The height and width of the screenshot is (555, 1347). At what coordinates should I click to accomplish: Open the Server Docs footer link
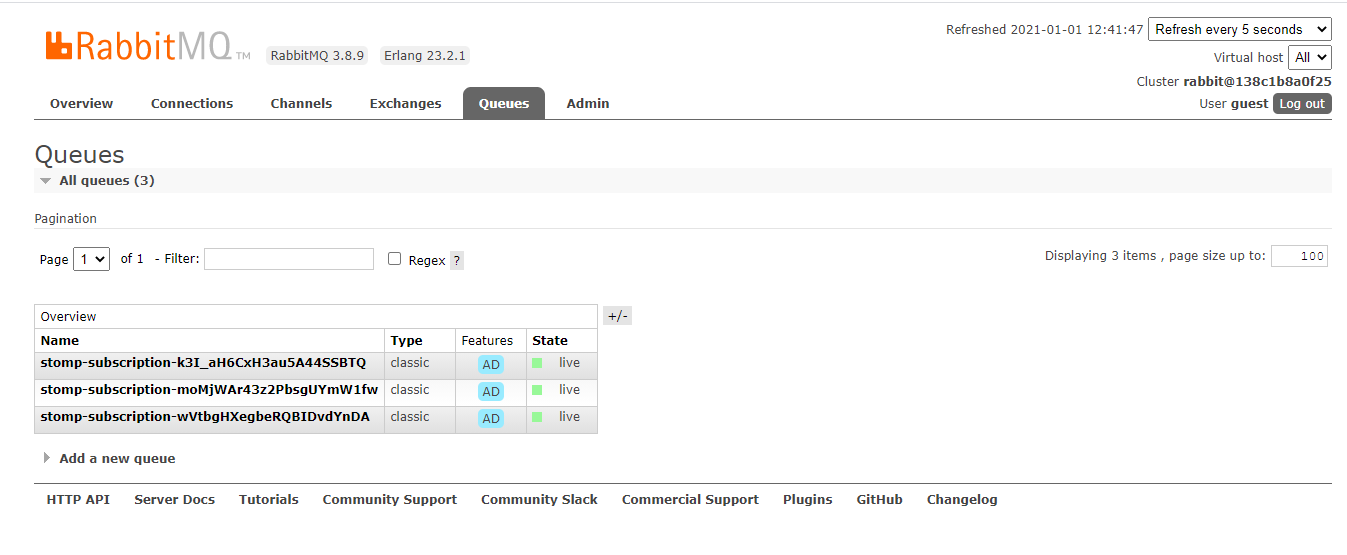175,500
